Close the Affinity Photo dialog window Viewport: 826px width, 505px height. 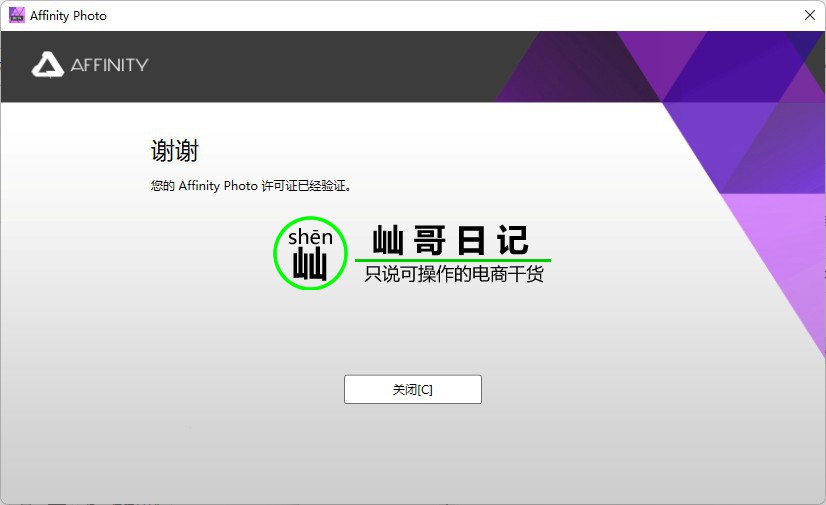click(810, 15)
